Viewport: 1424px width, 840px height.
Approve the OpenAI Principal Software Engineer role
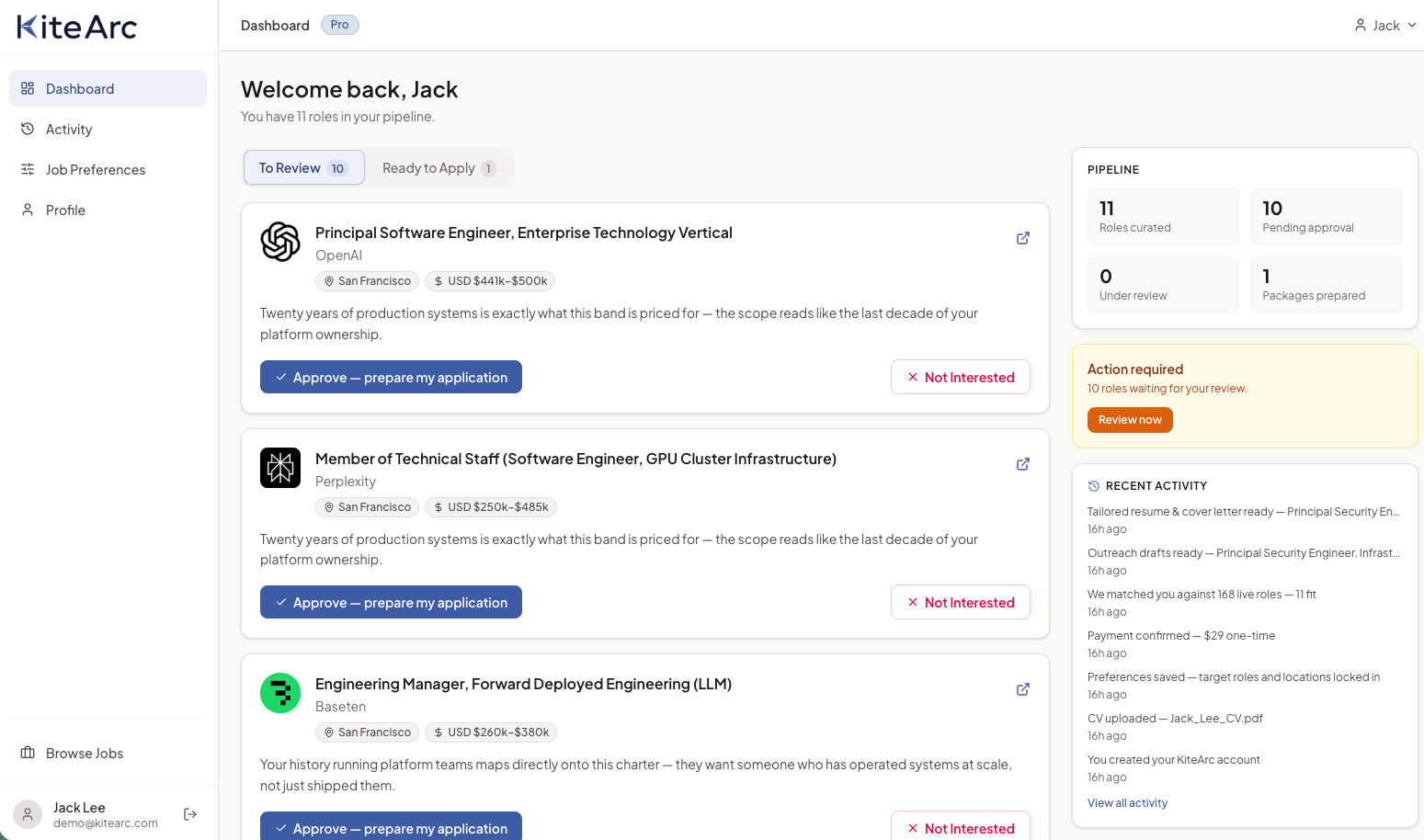391,377
